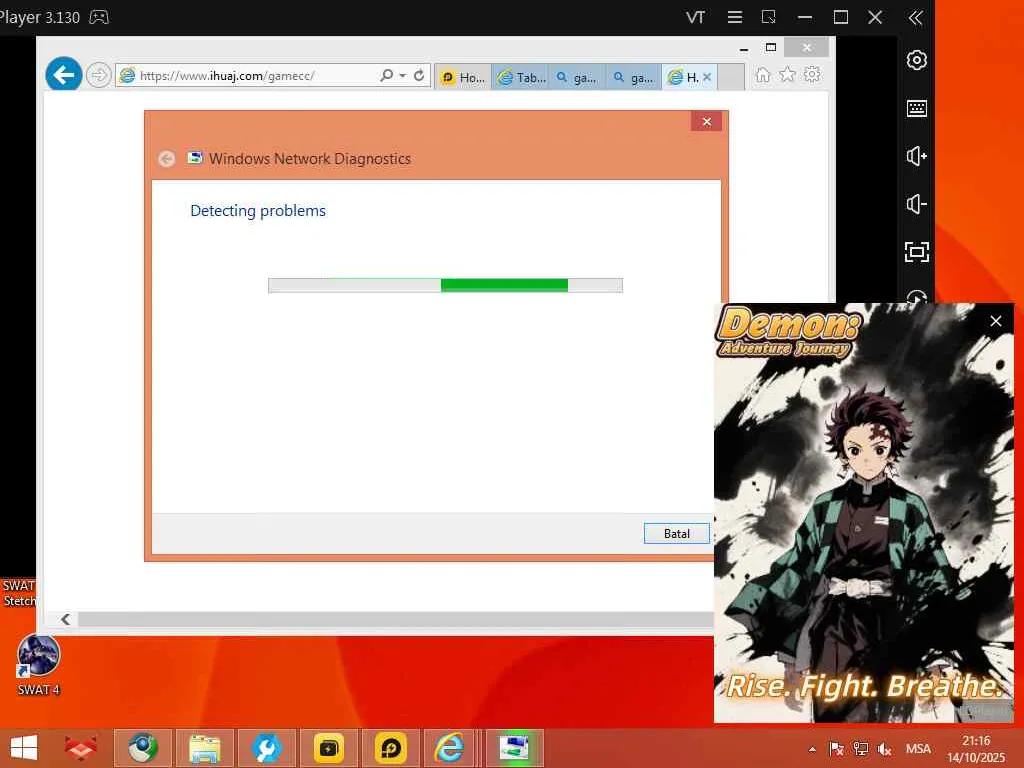Open the blue wrench taskbar app

pos(266,748)
